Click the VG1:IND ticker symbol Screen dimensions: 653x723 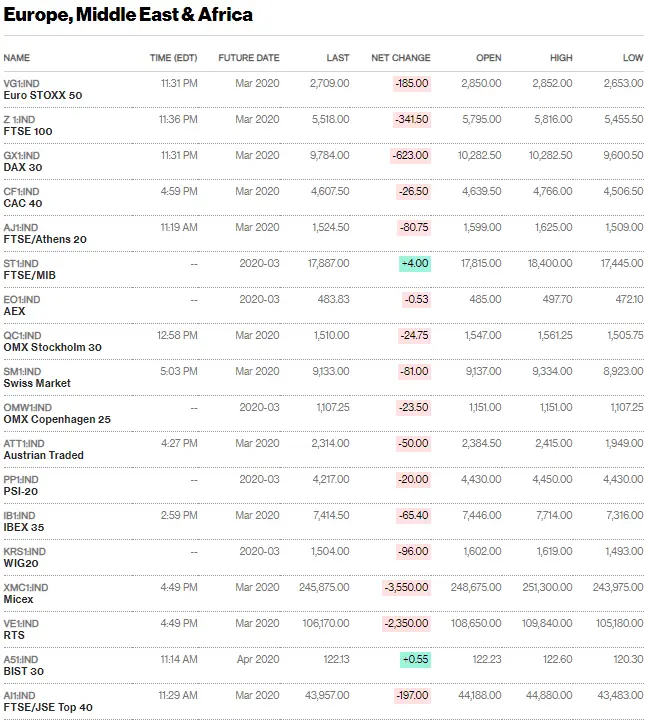point(21,83)
